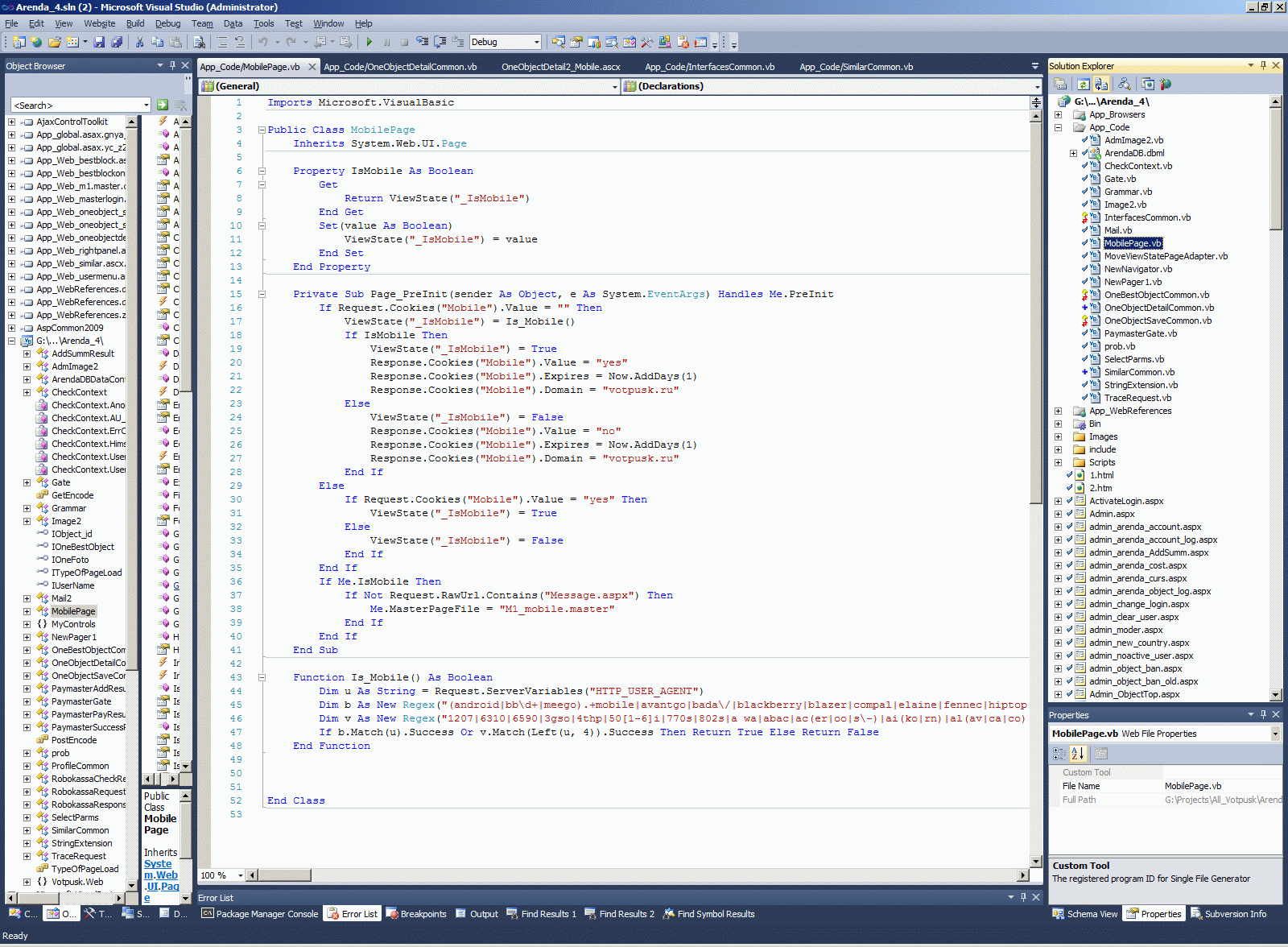
Task: Toggle Nest Related Files in Solution Explorer
Action: point(1101,84)
